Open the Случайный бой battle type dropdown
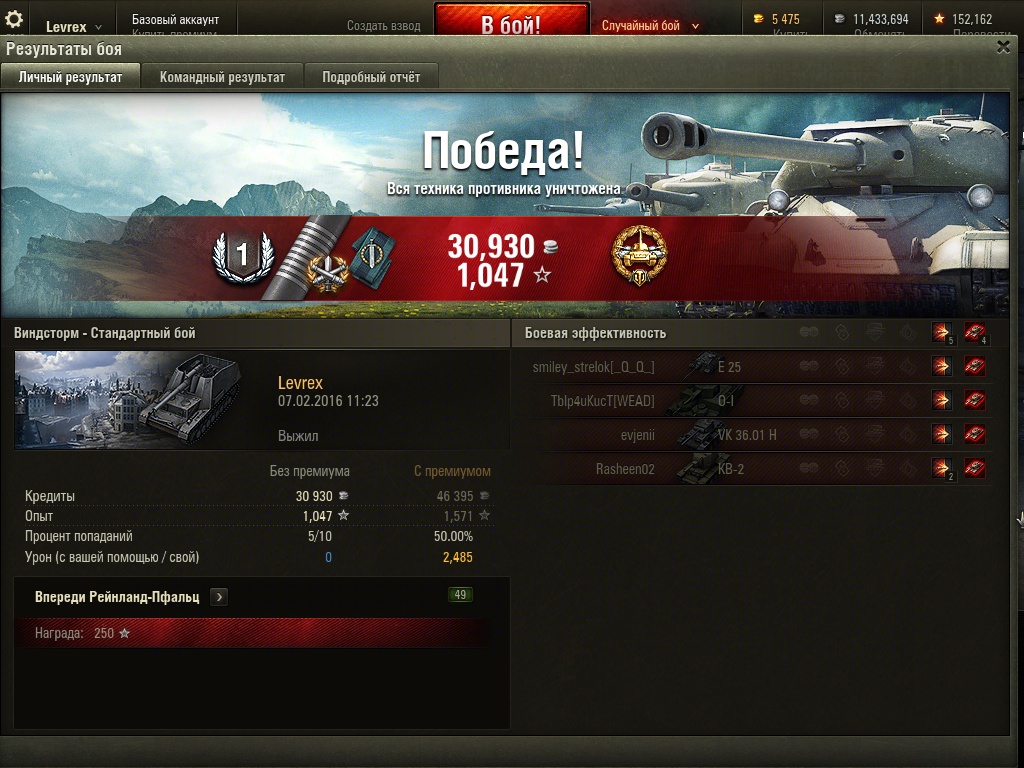 tap(650, 25)
